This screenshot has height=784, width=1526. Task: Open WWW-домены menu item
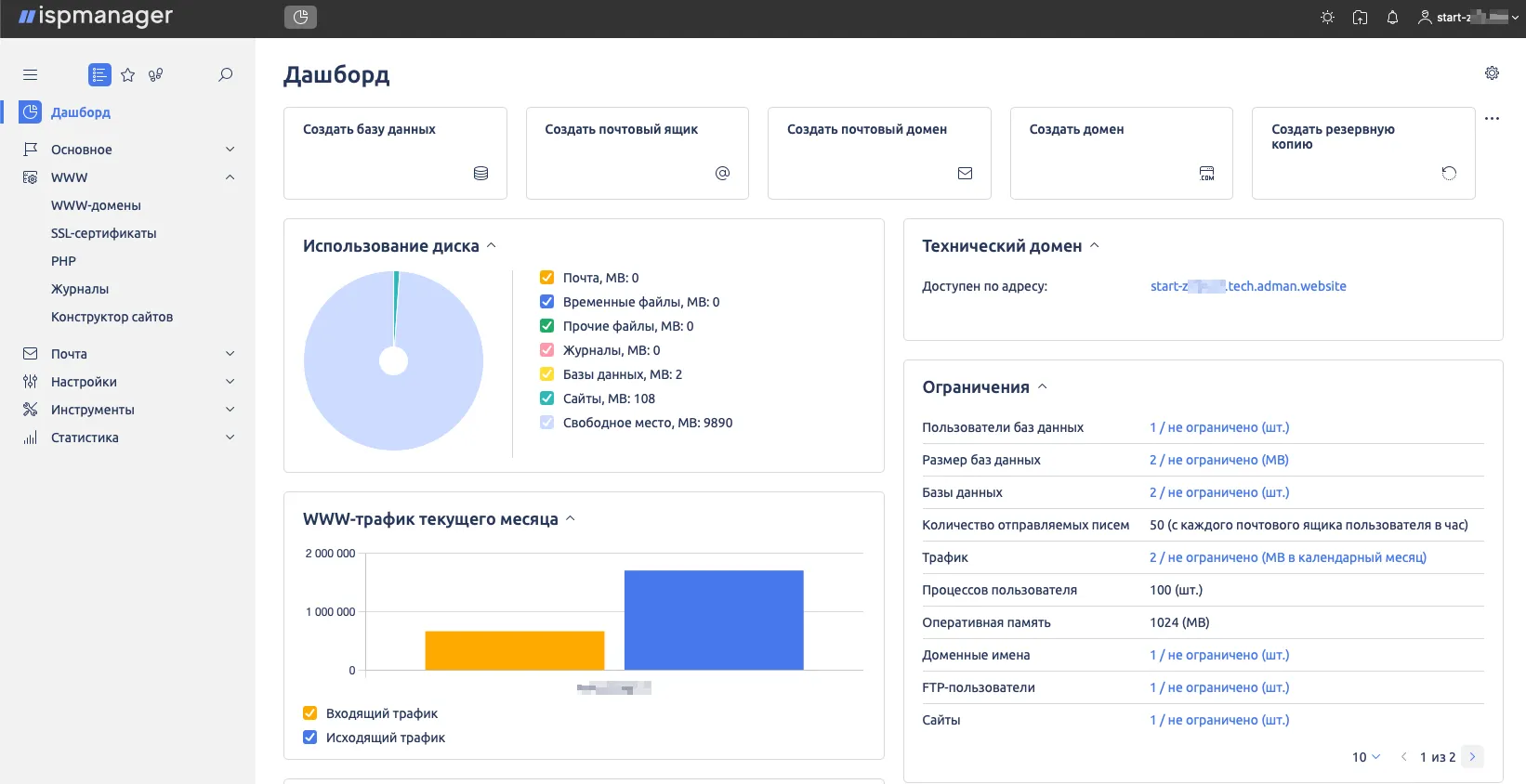[96, 205]
